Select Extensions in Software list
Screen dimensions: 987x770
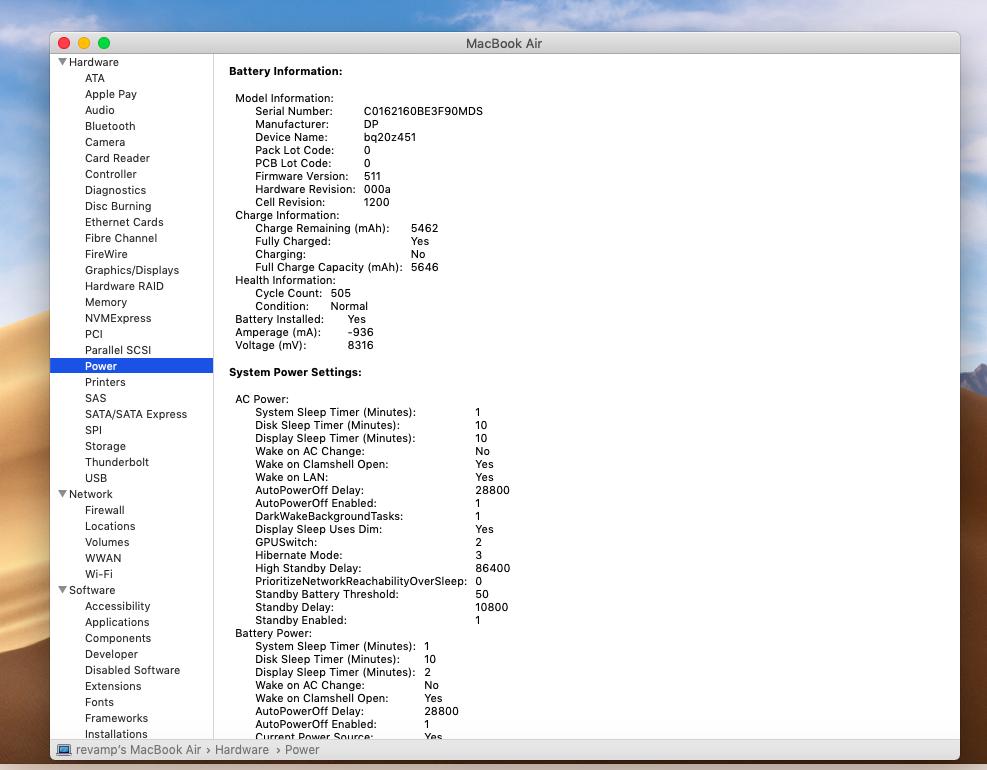click(x=113, y=686)
